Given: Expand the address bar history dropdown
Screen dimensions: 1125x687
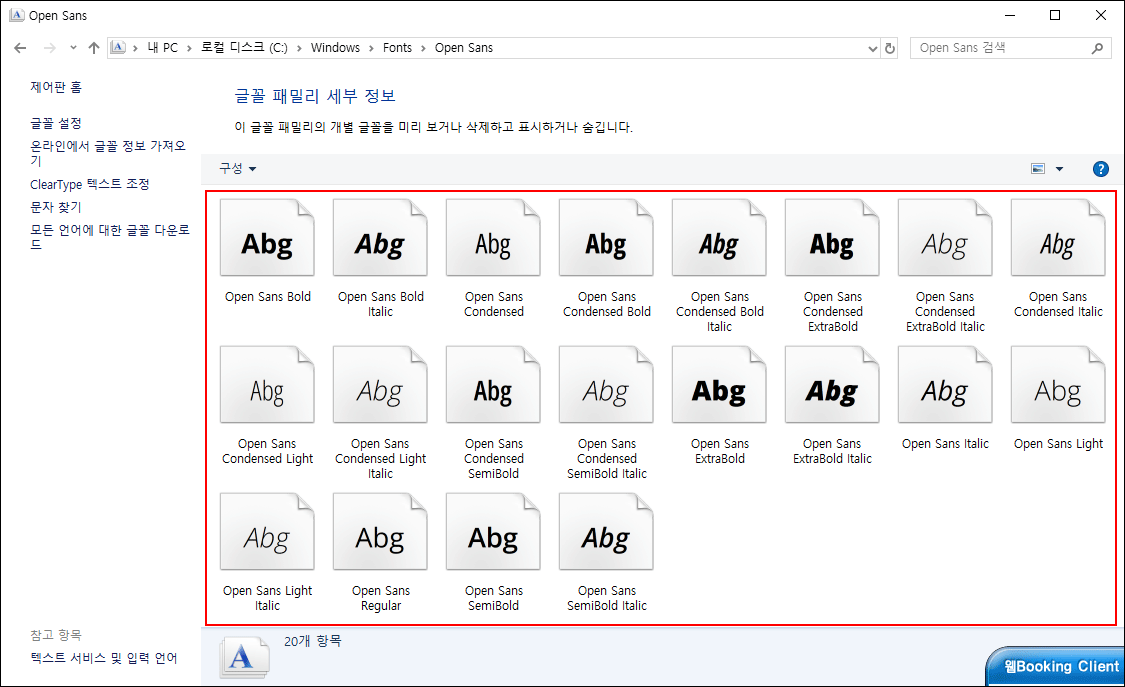Looking at the screenshot, I should point(872,49).
